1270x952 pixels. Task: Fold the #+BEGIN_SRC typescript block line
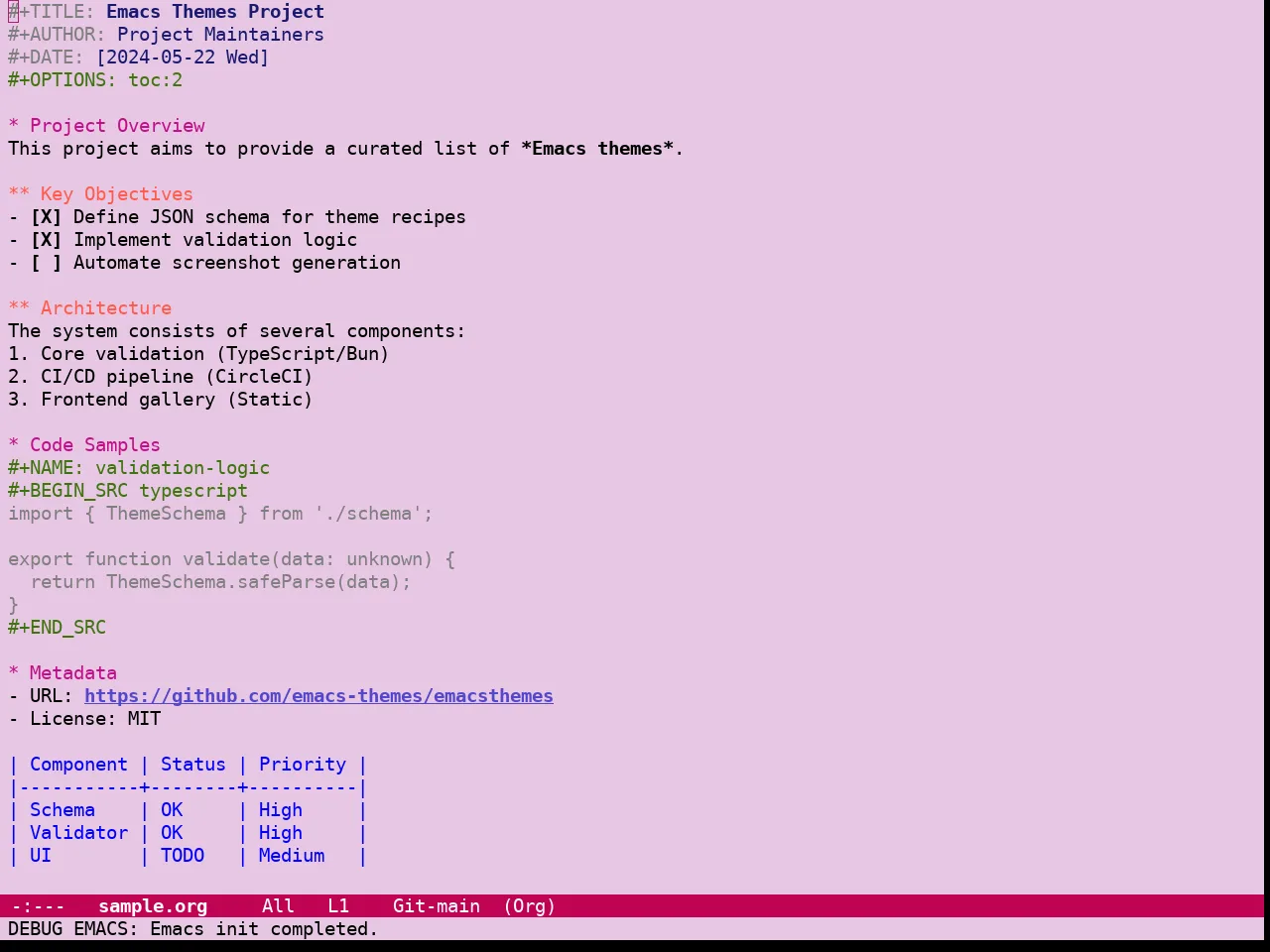(128, 491)
